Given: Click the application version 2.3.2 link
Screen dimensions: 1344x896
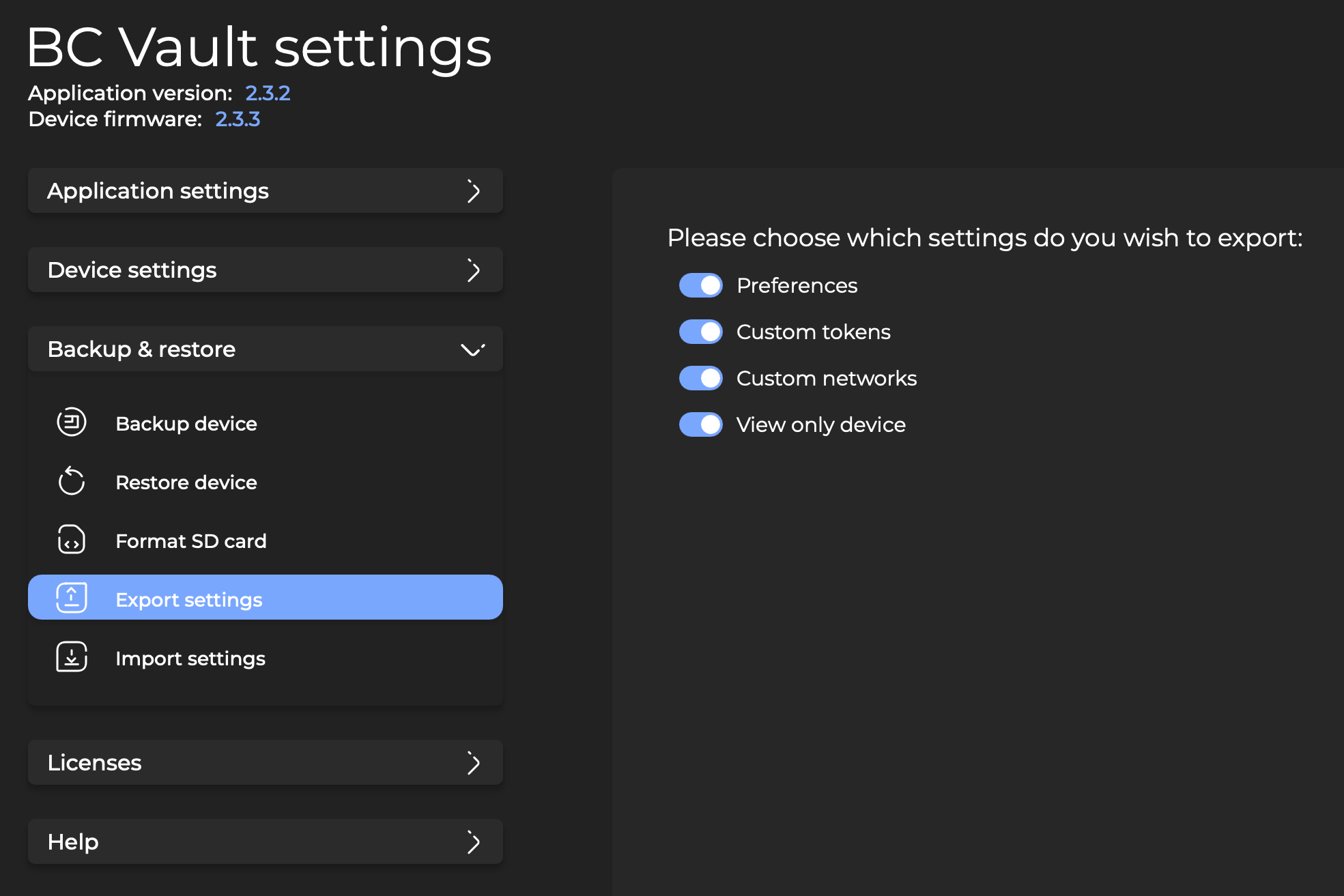Looking at the screenshot, I should 268,93.
